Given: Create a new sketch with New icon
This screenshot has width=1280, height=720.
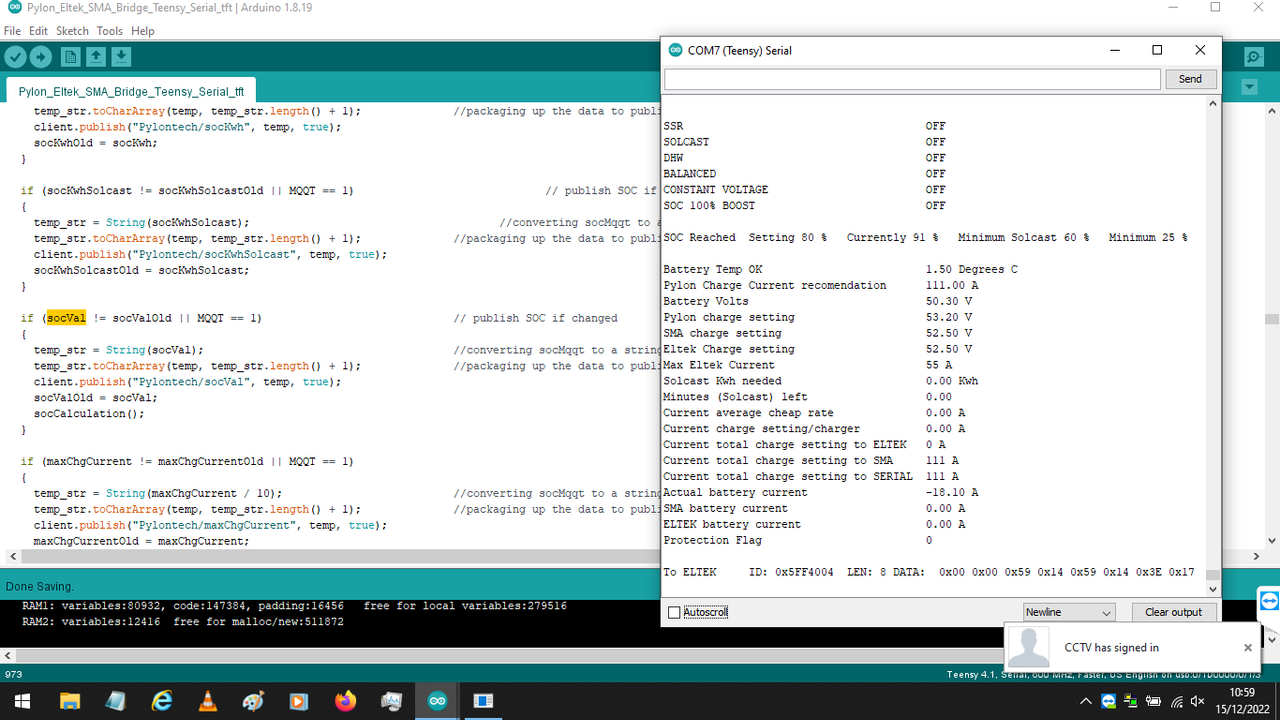Looking at the screenshot, I should pyautogui.click(x=71, y=57).
